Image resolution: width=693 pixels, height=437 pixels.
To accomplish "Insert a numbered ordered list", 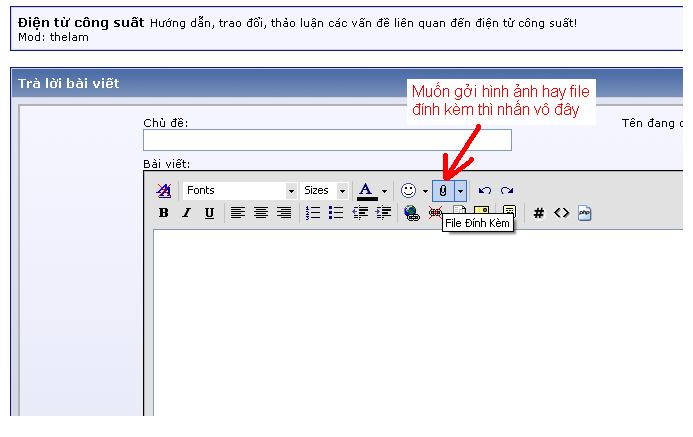I will (313, 213).
